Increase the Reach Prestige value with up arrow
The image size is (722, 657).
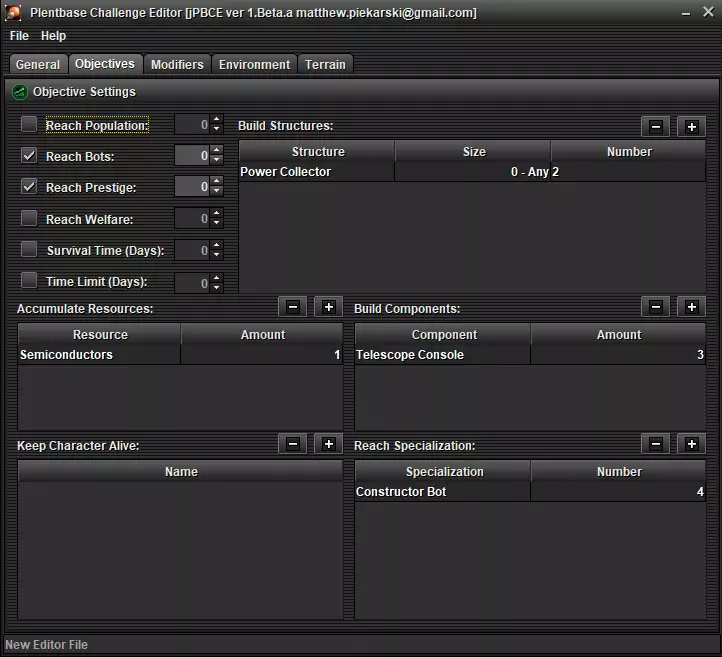click(x=217, y=182)
